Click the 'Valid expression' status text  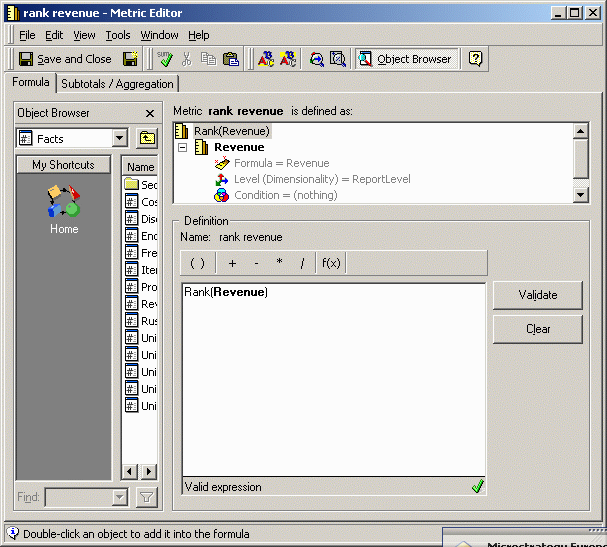click(223, 487)
